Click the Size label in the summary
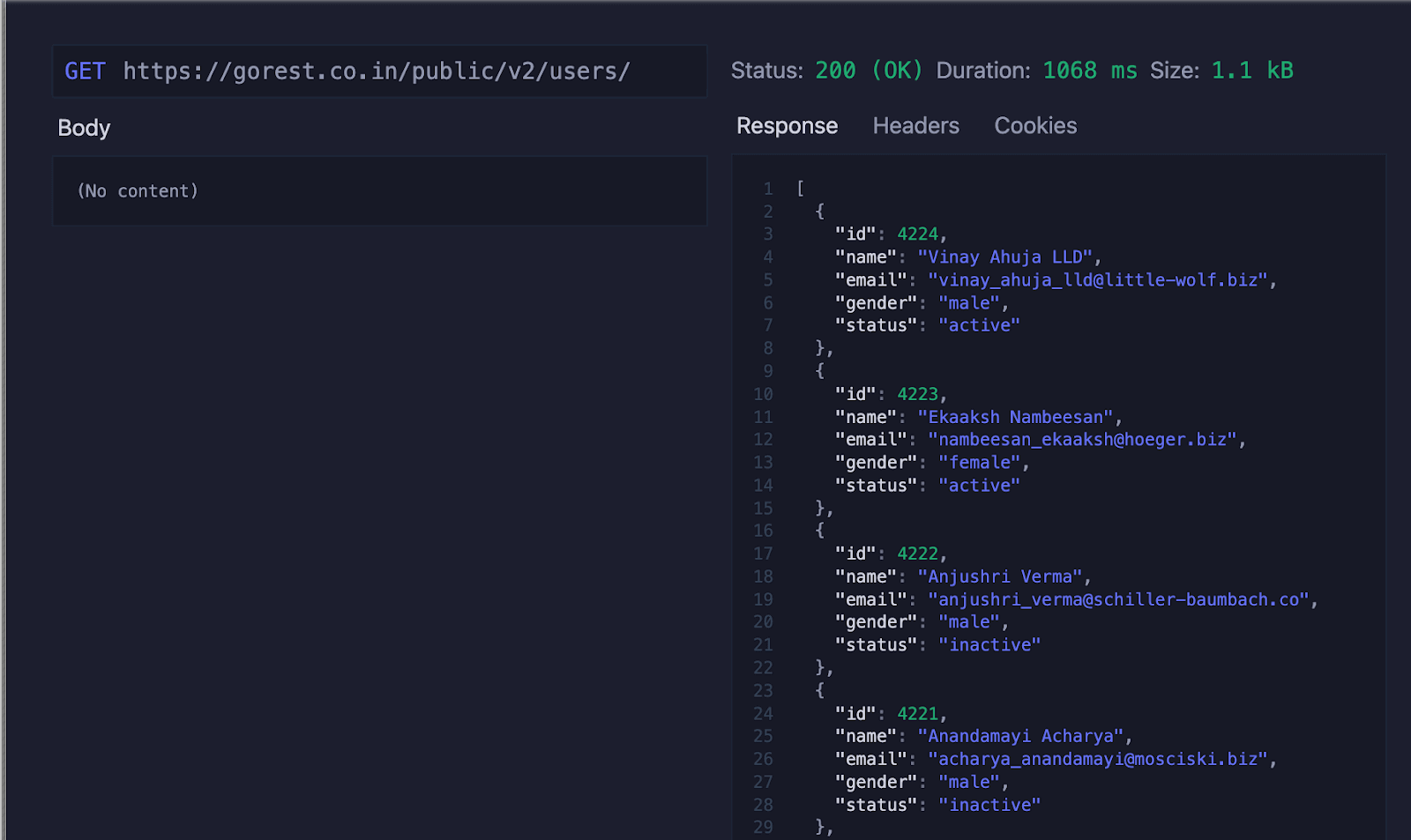Image resolution: width=1411 pixels, height=840 pixels. pyautogui.click(x=1175, y=71)
